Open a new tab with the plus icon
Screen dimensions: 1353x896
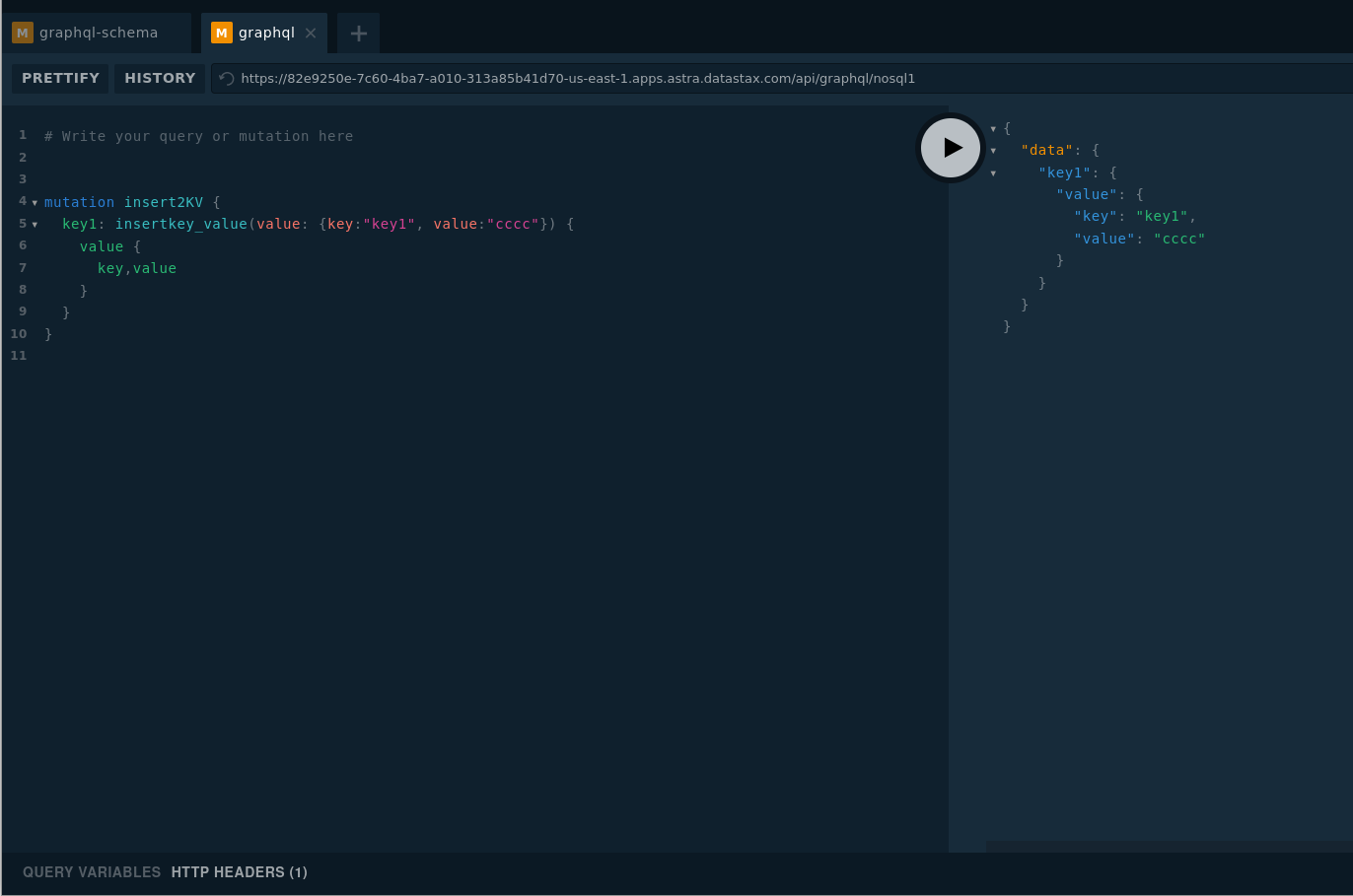pos(358,33)
